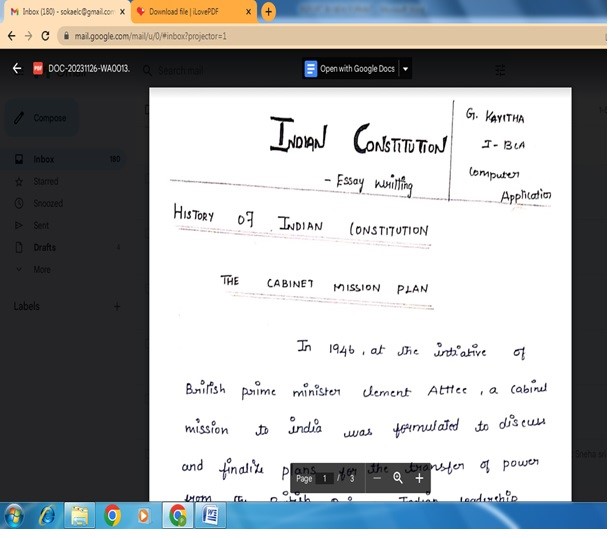Reload the current browser page
613x538 pixels.
coord(46,35)
